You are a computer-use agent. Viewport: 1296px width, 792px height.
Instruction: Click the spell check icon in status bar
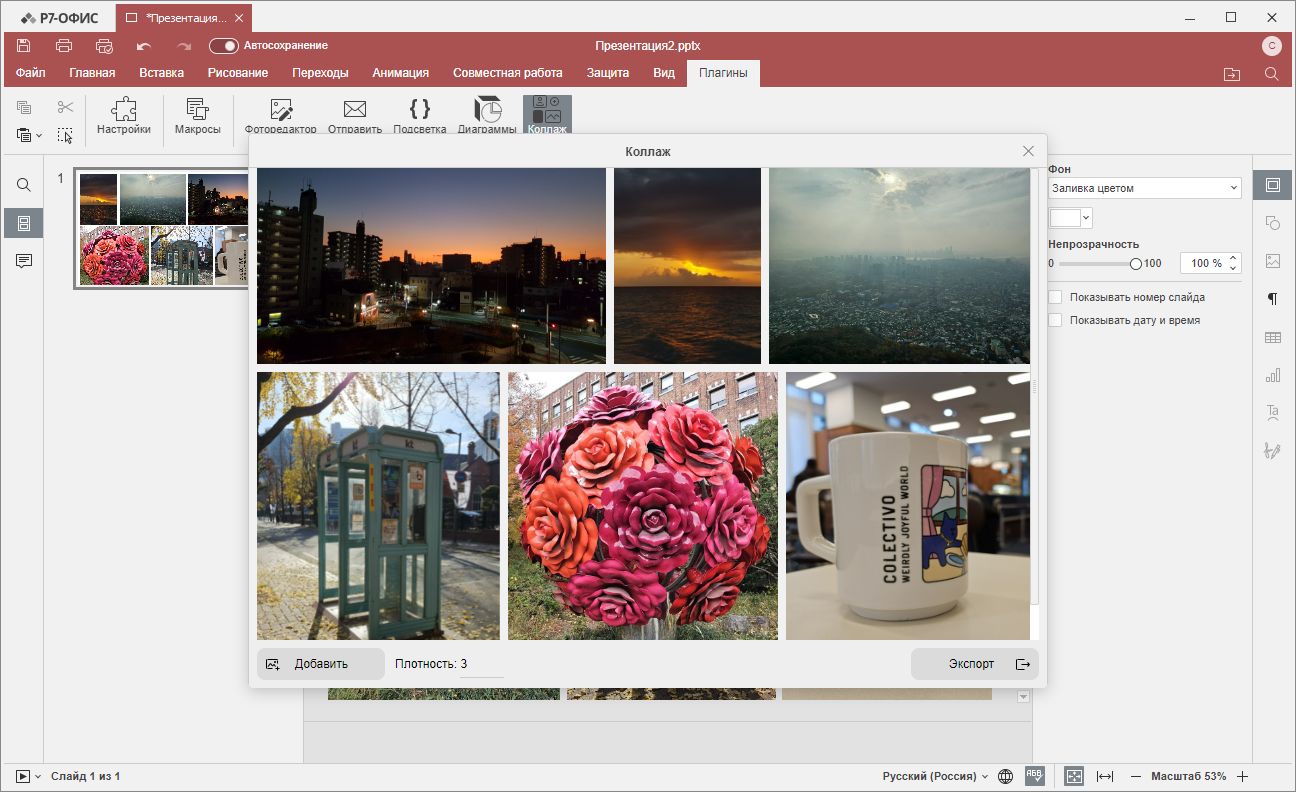[x=1034, y=776]
